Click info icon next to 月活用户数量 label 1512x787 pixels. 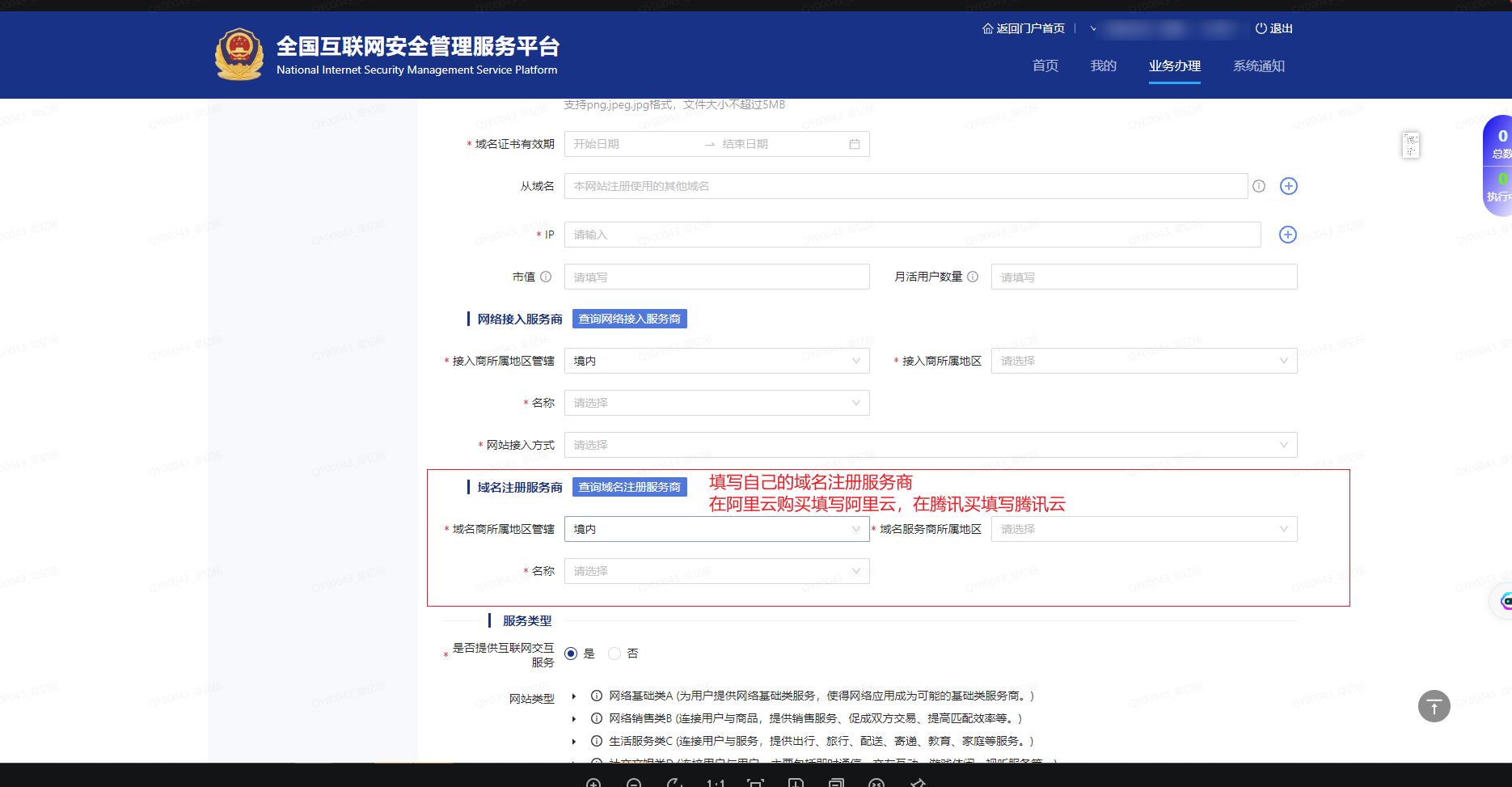point(973,277)
